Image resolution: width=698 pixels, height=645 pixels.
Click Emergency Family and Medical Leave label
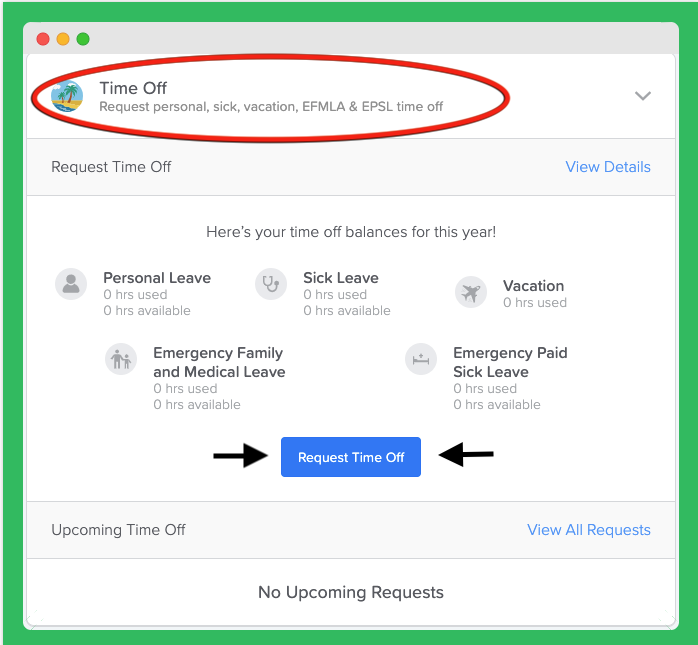(x=219, y=362)
